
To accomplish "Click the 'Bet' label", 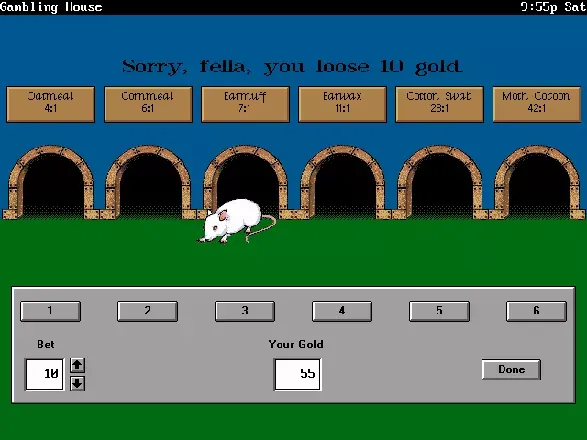I will pos(46,344).
